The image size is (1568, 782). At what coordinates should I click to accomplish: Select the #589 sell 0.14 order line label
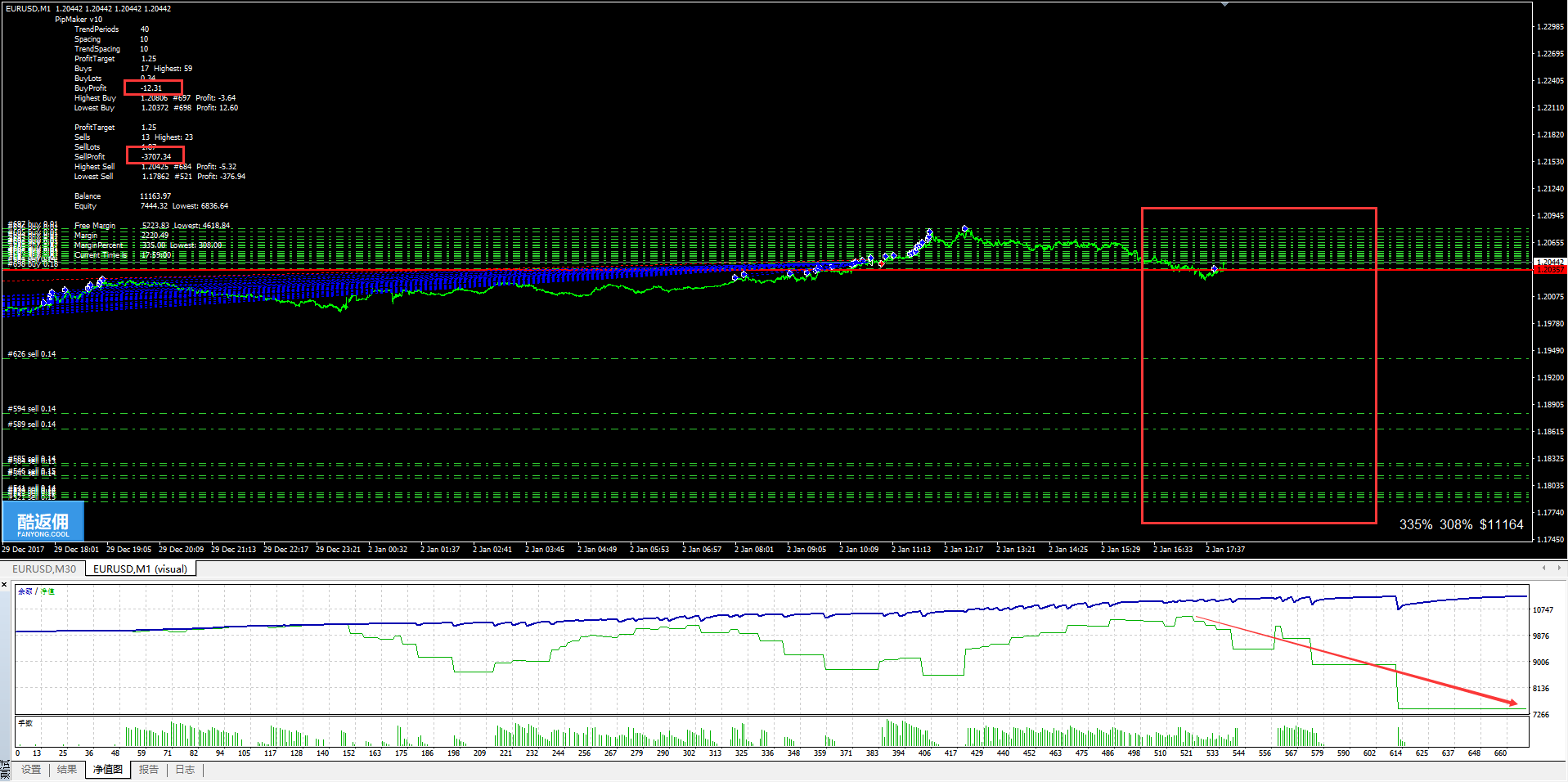tap(32, 425)
